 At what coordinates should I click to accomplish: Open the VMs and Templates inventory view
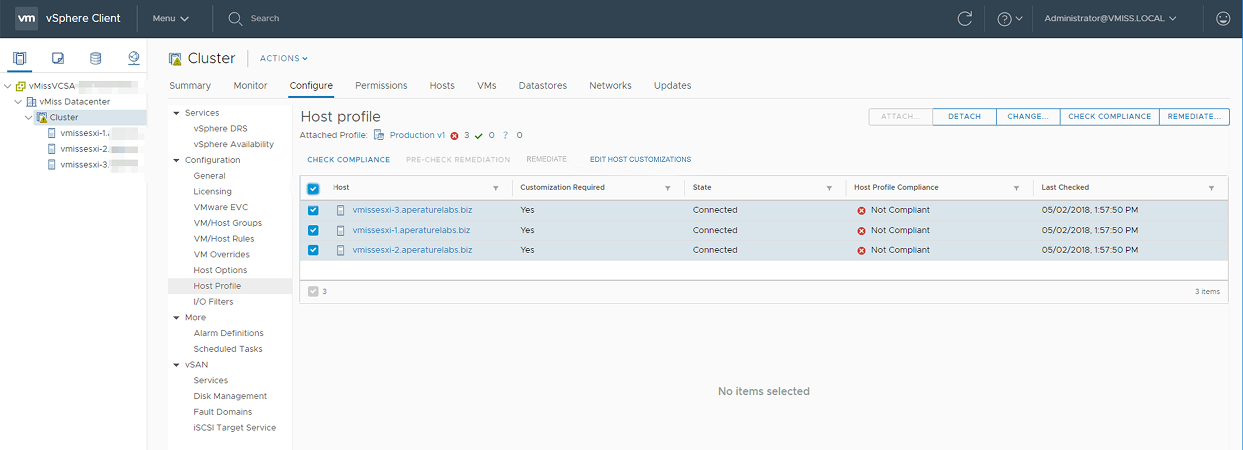[x=58, y=58]
